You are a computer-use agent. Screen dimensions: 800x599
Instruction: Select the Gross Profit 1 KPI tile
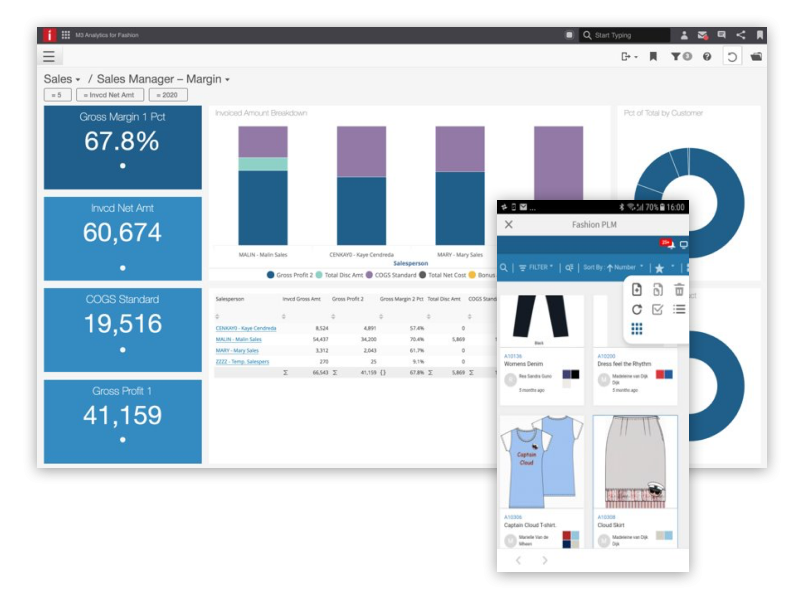[x=122, y=421]
